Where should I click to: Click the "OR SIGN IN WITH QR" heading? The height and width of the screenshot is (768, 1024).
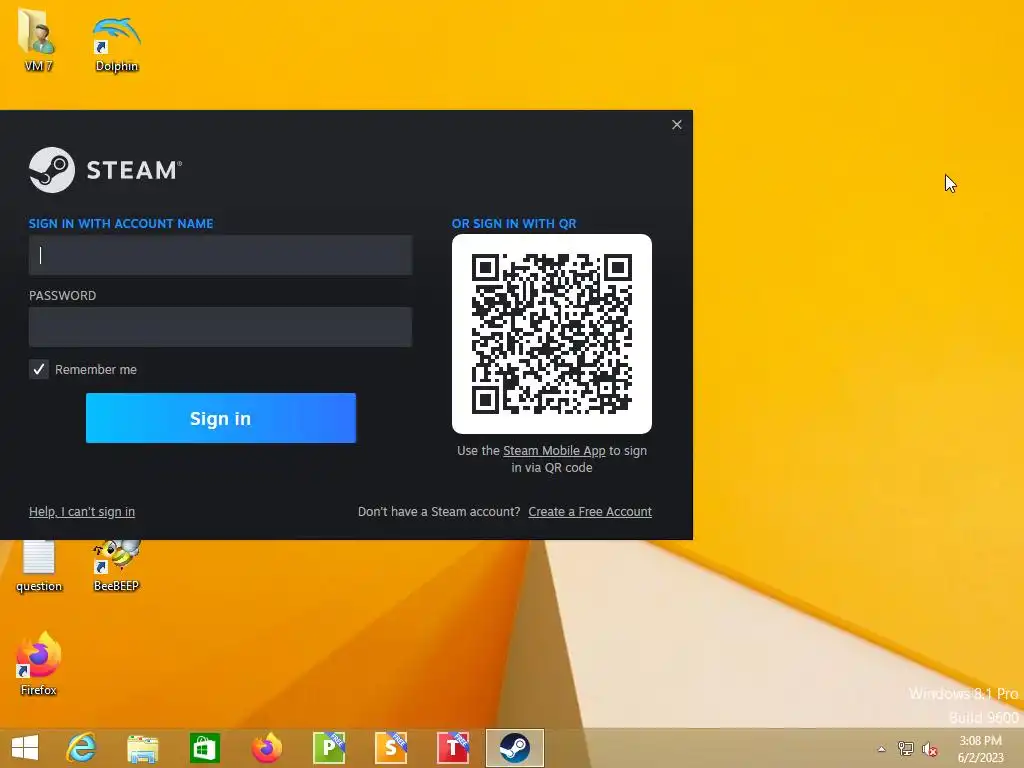(x=514, y=223)
